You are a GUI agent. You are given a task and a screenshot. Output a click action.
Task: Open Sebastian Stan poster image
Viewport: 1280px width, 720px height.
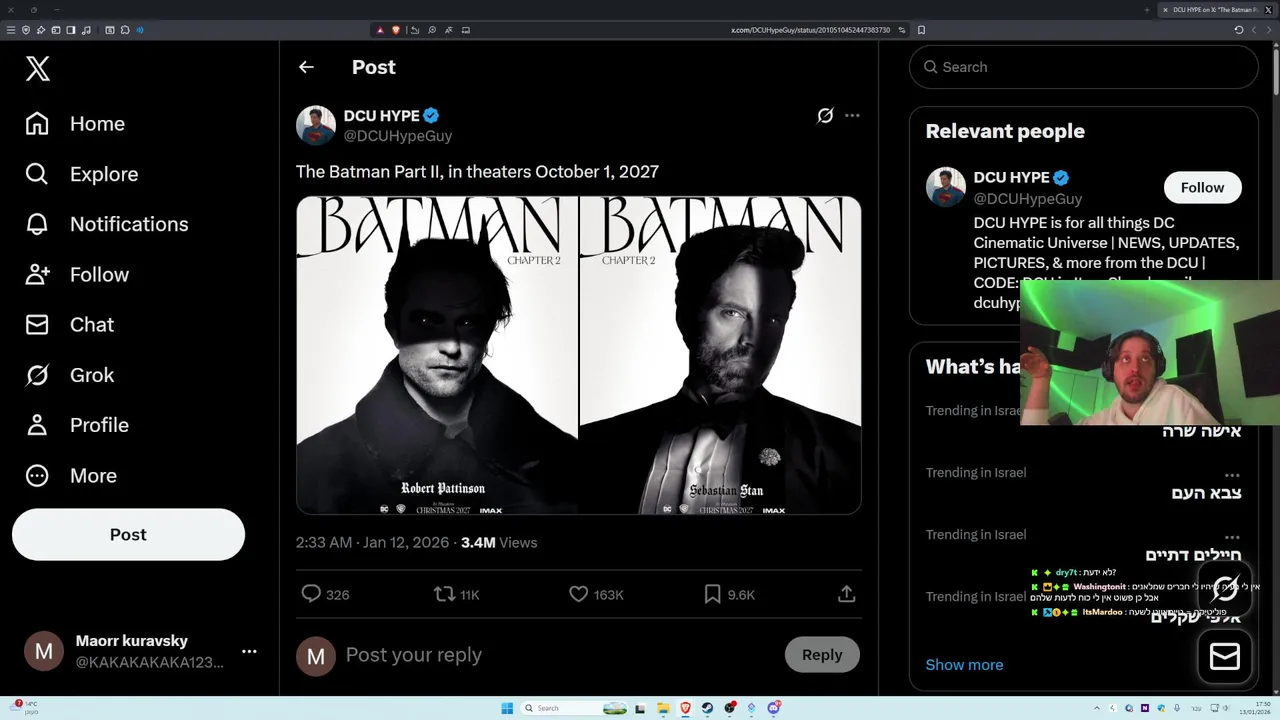(721, 355)
